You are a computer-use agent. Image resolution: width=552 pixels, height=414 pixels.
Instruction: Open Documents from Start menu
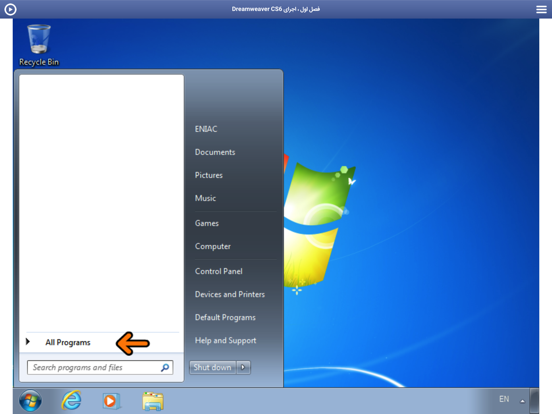(215, 152)
